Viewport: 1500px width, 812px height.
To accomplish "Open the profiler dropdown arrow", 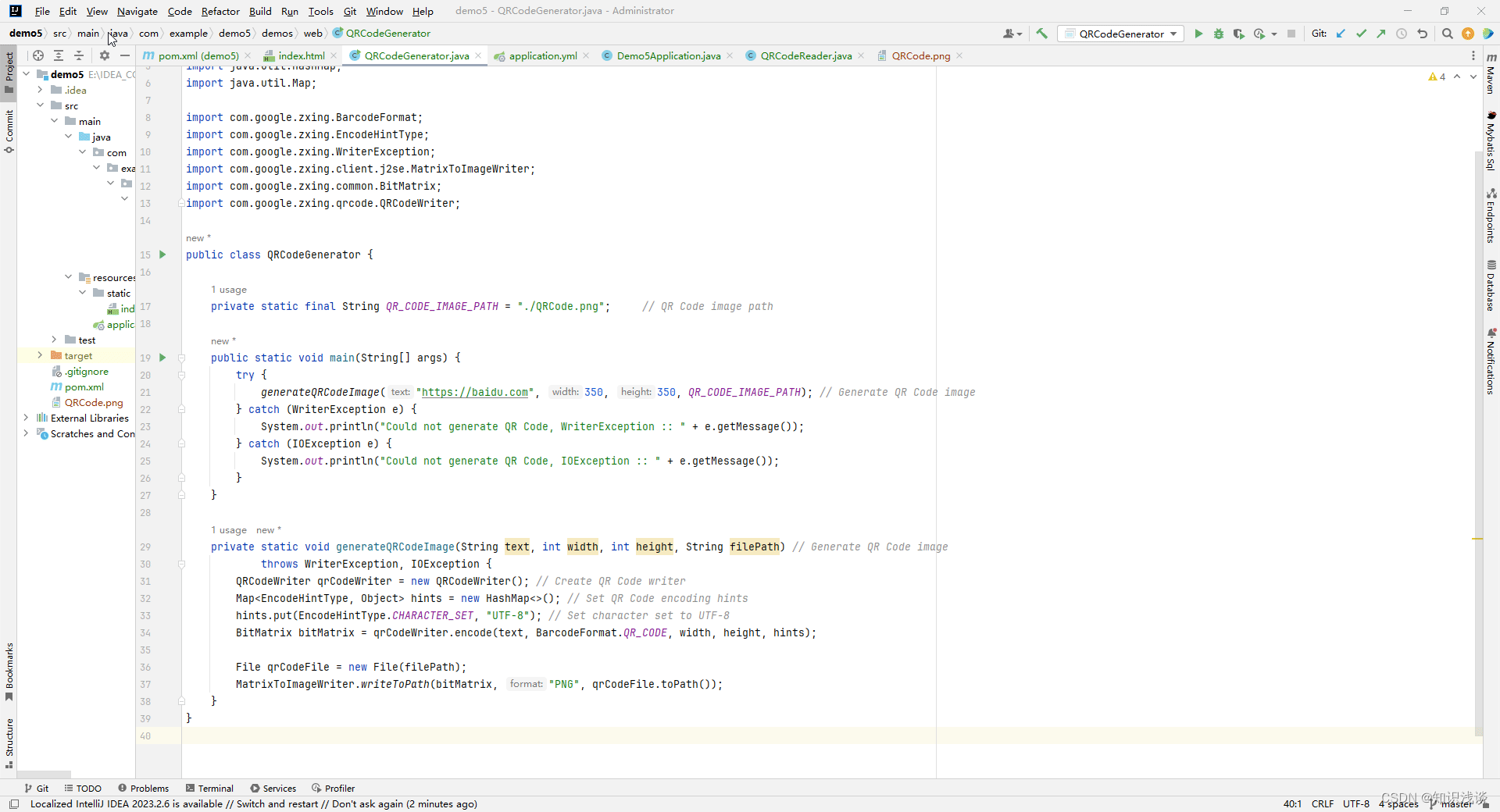I will pos(1274,34).
